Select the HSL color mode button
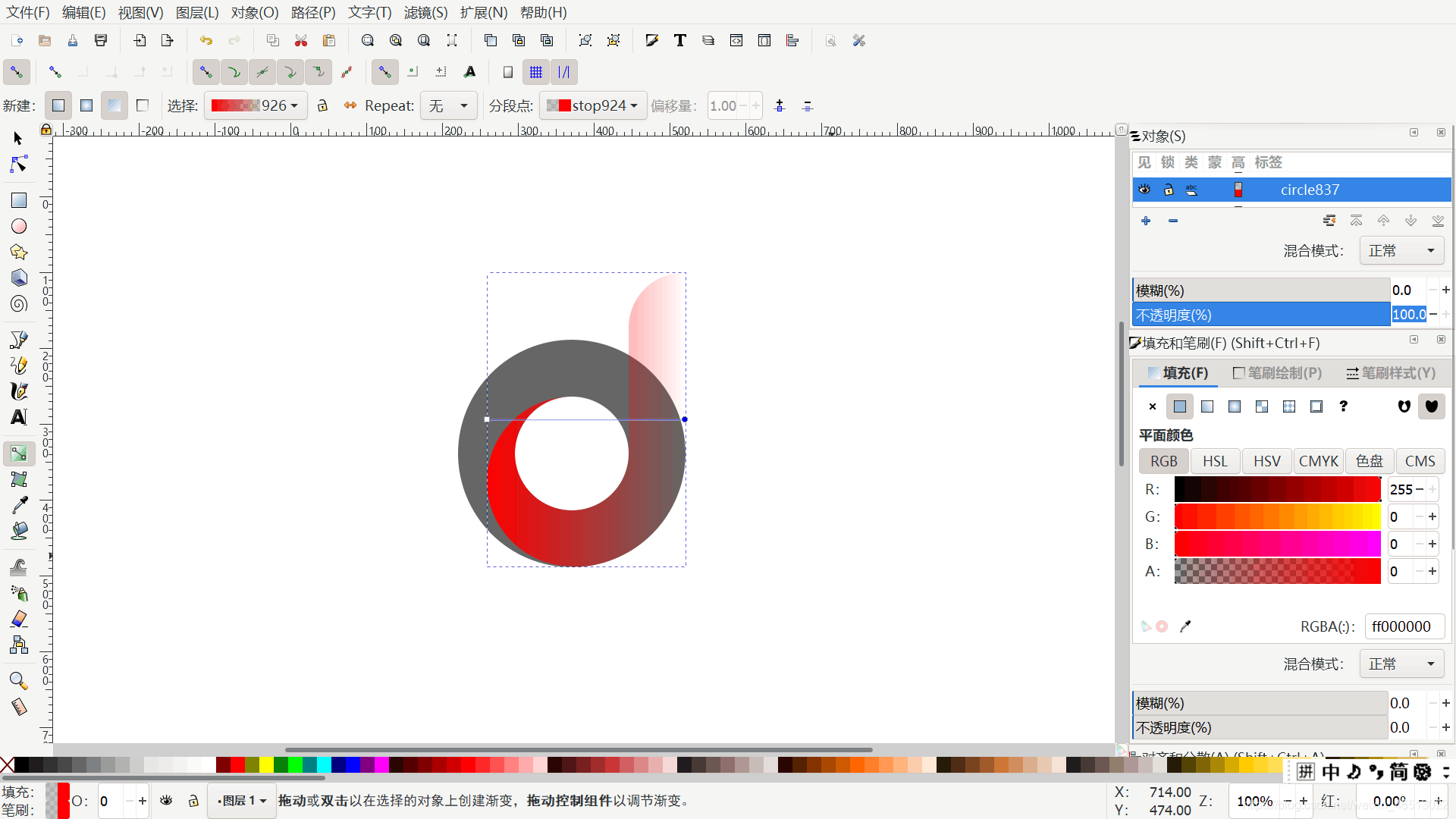The height and width of the screenshot is (819, 1456). [1215, 461]
